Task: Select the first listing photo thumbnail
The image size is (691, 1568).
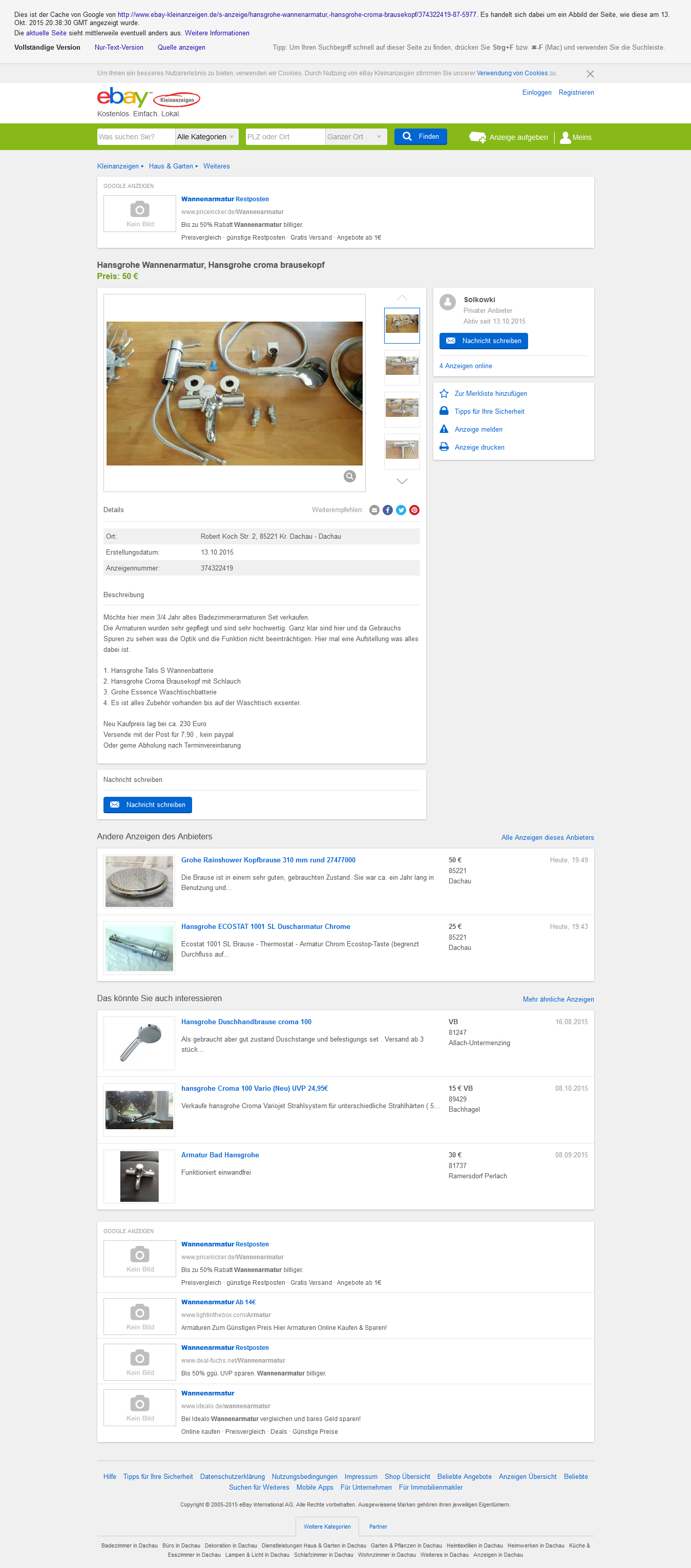Action: pos(402,325)
